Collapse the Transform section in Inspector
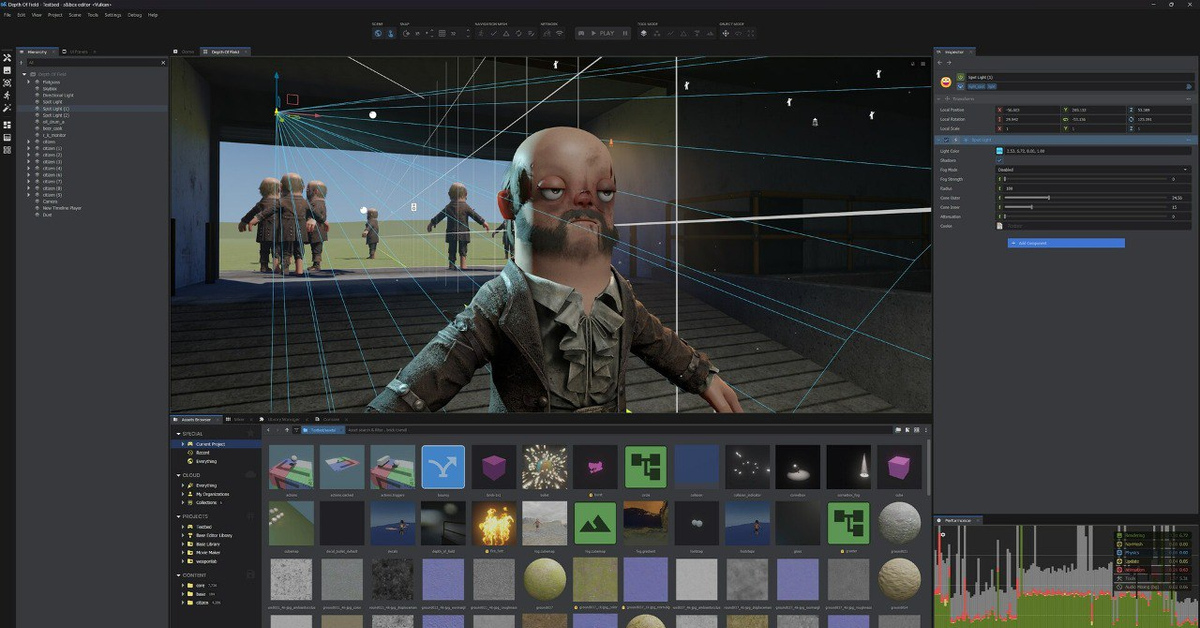This screenshot has width=1200, height=628. 940,99
